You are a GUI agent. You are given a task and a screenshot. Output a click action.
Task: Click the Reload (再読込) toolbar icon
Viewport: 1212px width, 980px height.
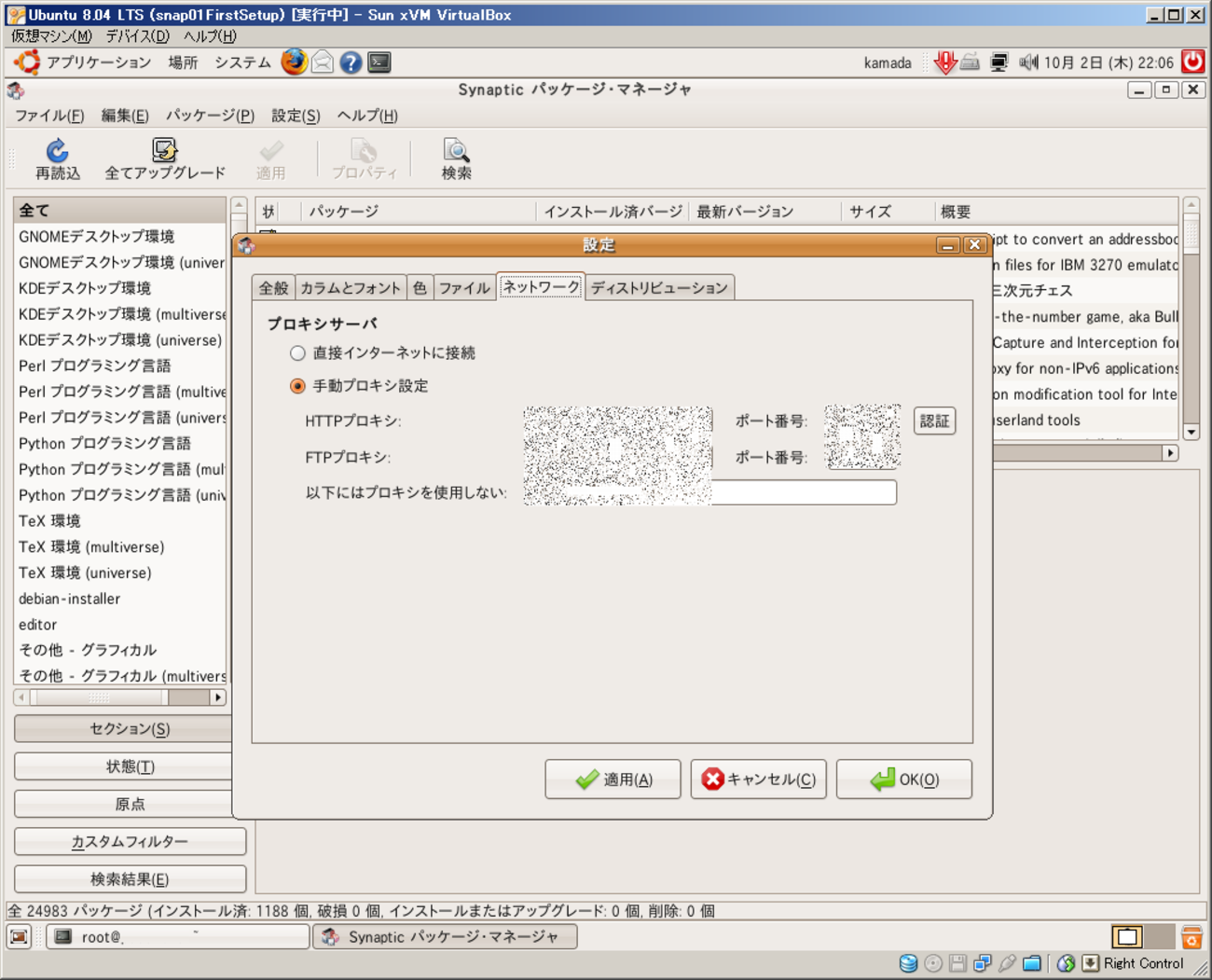[58, 159]
